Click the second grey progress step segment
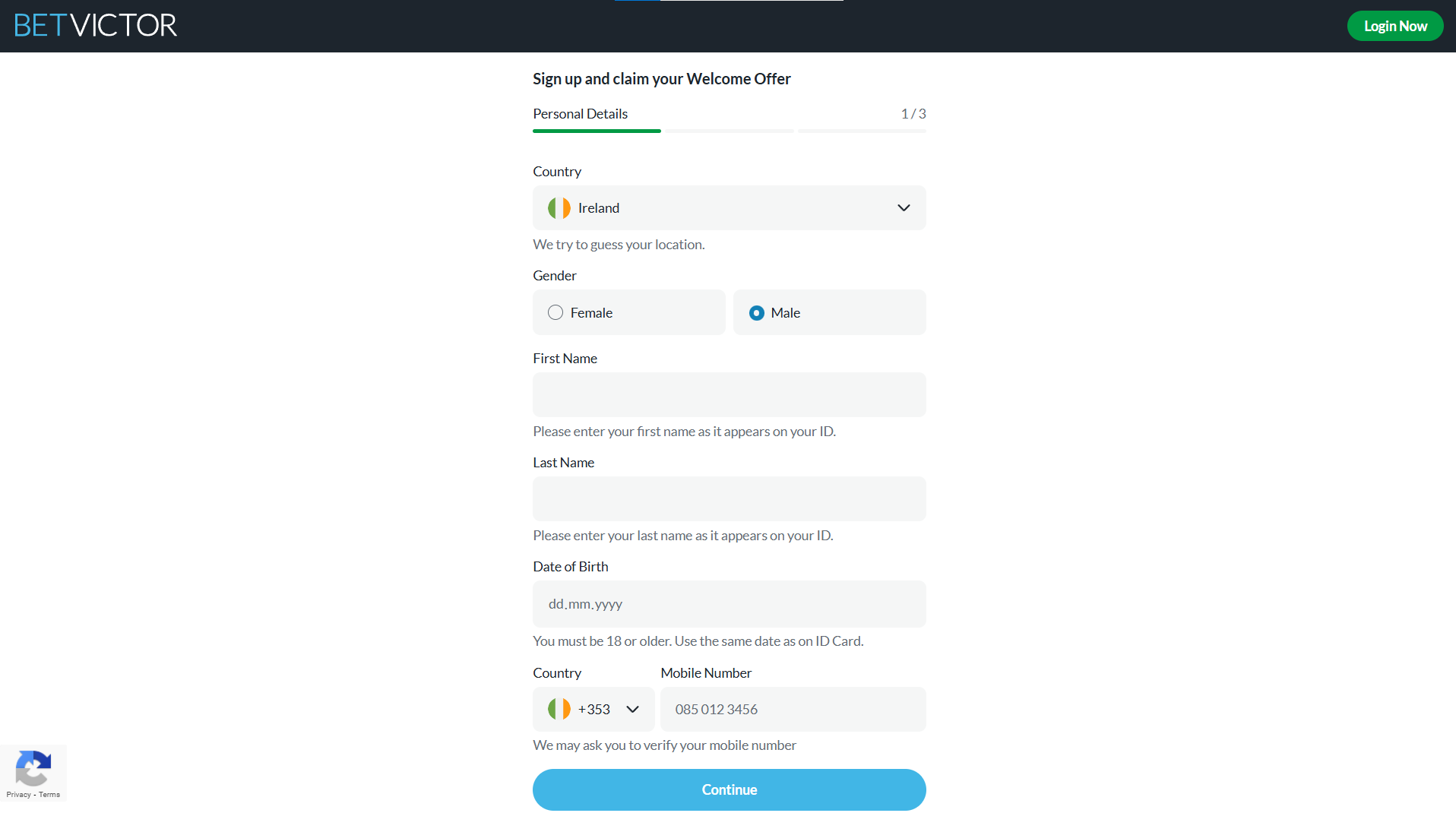This screenshot has width=1456, height=813. coord(730,131)
